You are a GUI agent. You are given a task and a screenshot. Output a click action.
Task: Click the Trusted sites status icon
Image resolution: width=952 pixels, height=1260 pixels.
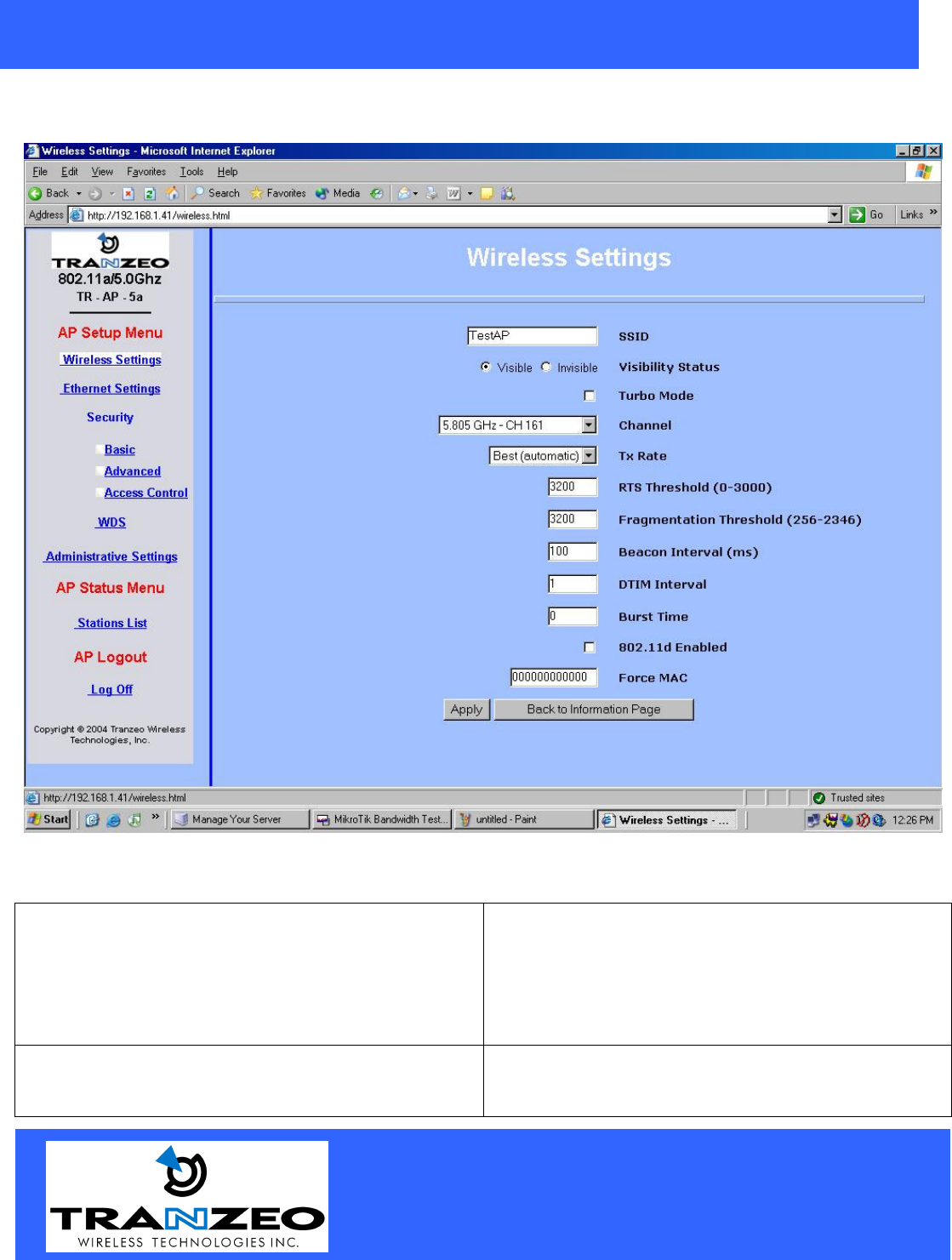click(819, 798)
